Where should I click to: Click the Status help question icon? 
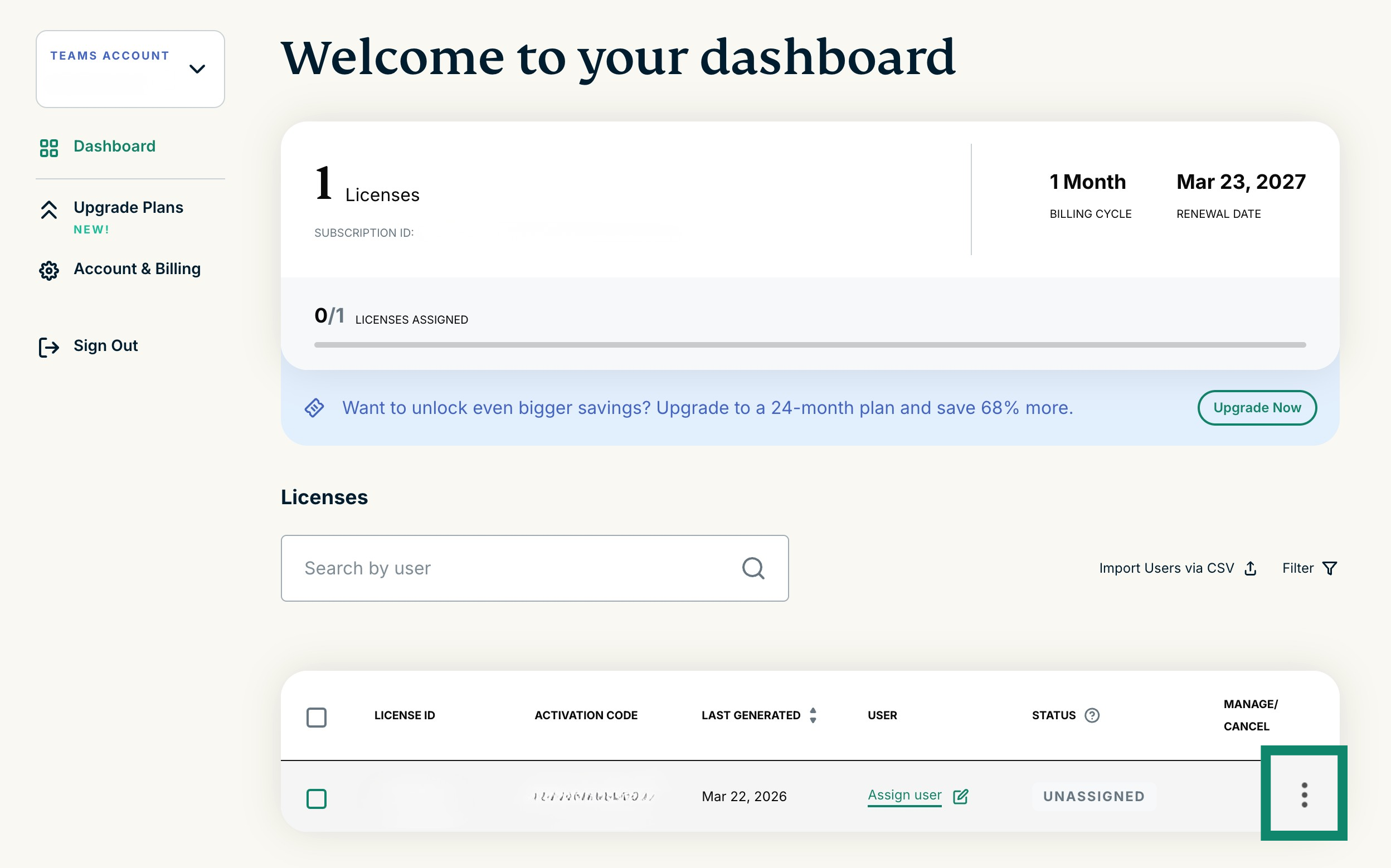click(x=1091, y=715)
